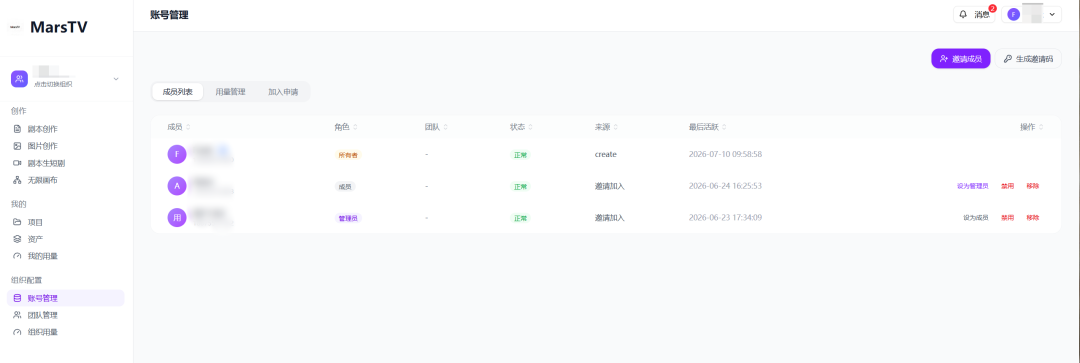Click the add-user icon in 邀请成员

[x=944, y=59]
